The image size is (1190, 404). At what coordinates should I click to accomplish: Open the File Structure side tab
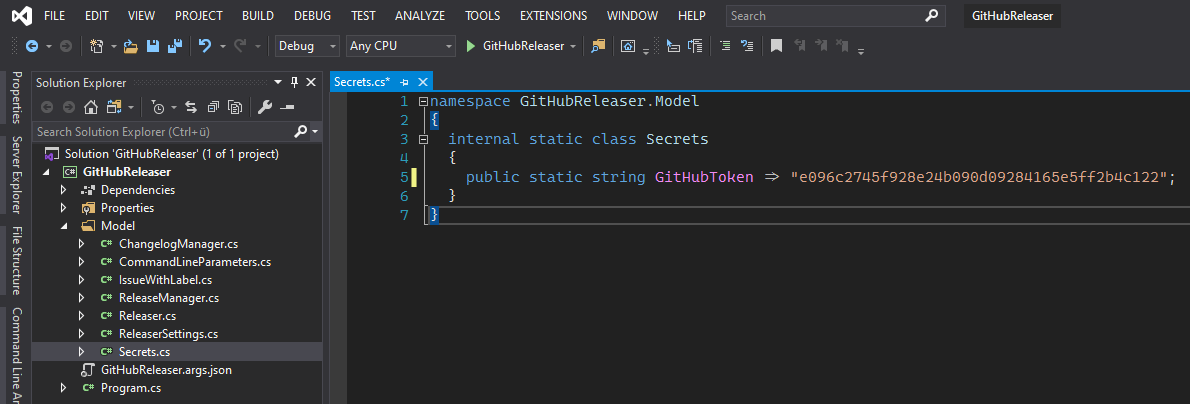tap(16, 260)
